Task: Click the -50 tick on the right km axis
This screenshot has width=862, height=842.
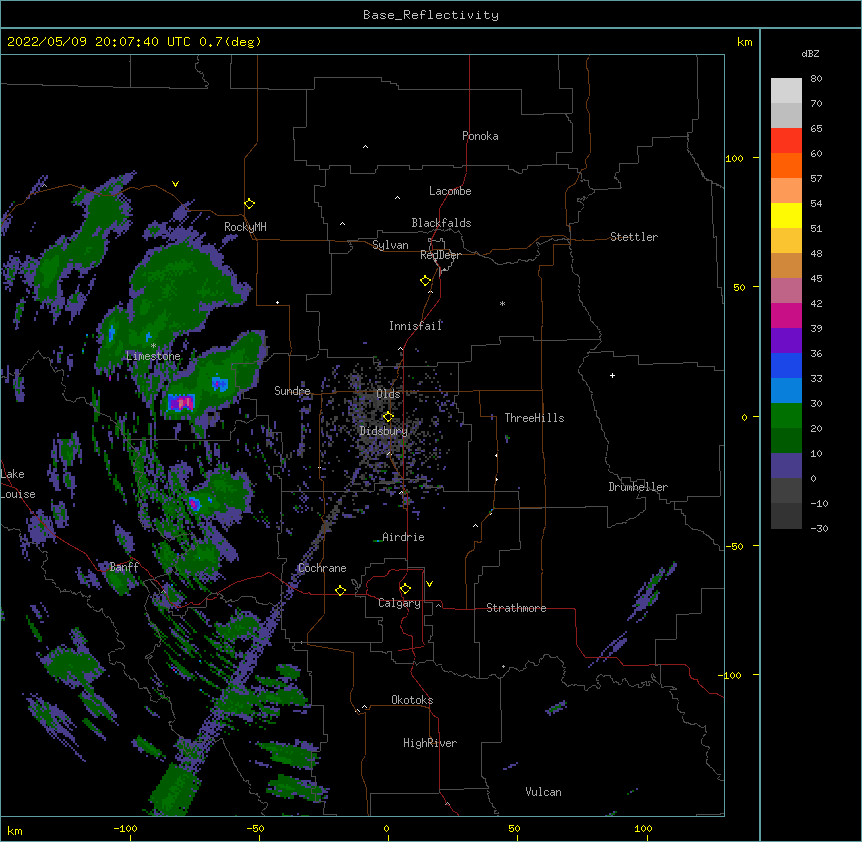Action: point(734,546)
